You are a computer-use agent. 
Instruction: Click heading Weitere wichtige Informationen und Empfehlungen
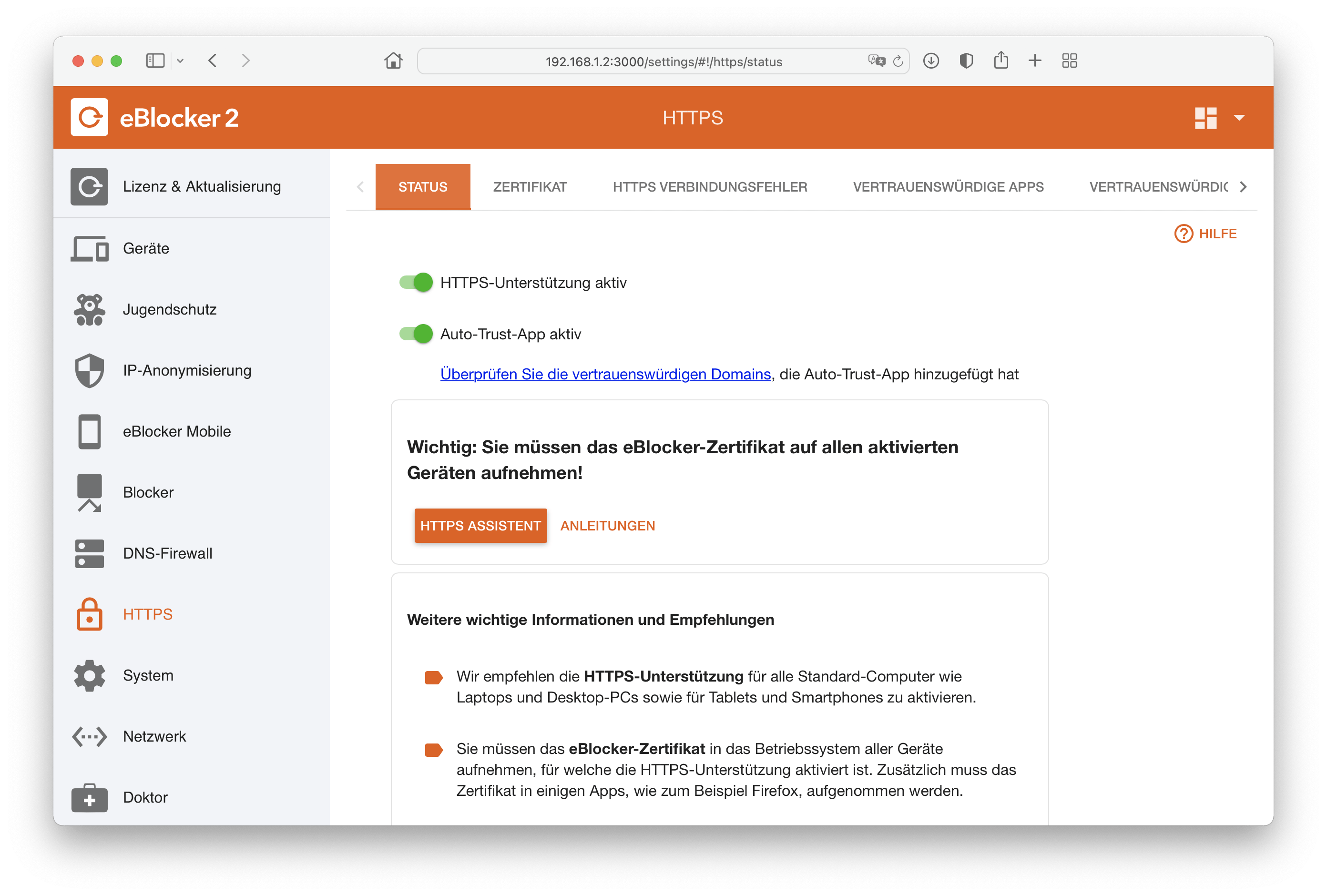point(591,620)
